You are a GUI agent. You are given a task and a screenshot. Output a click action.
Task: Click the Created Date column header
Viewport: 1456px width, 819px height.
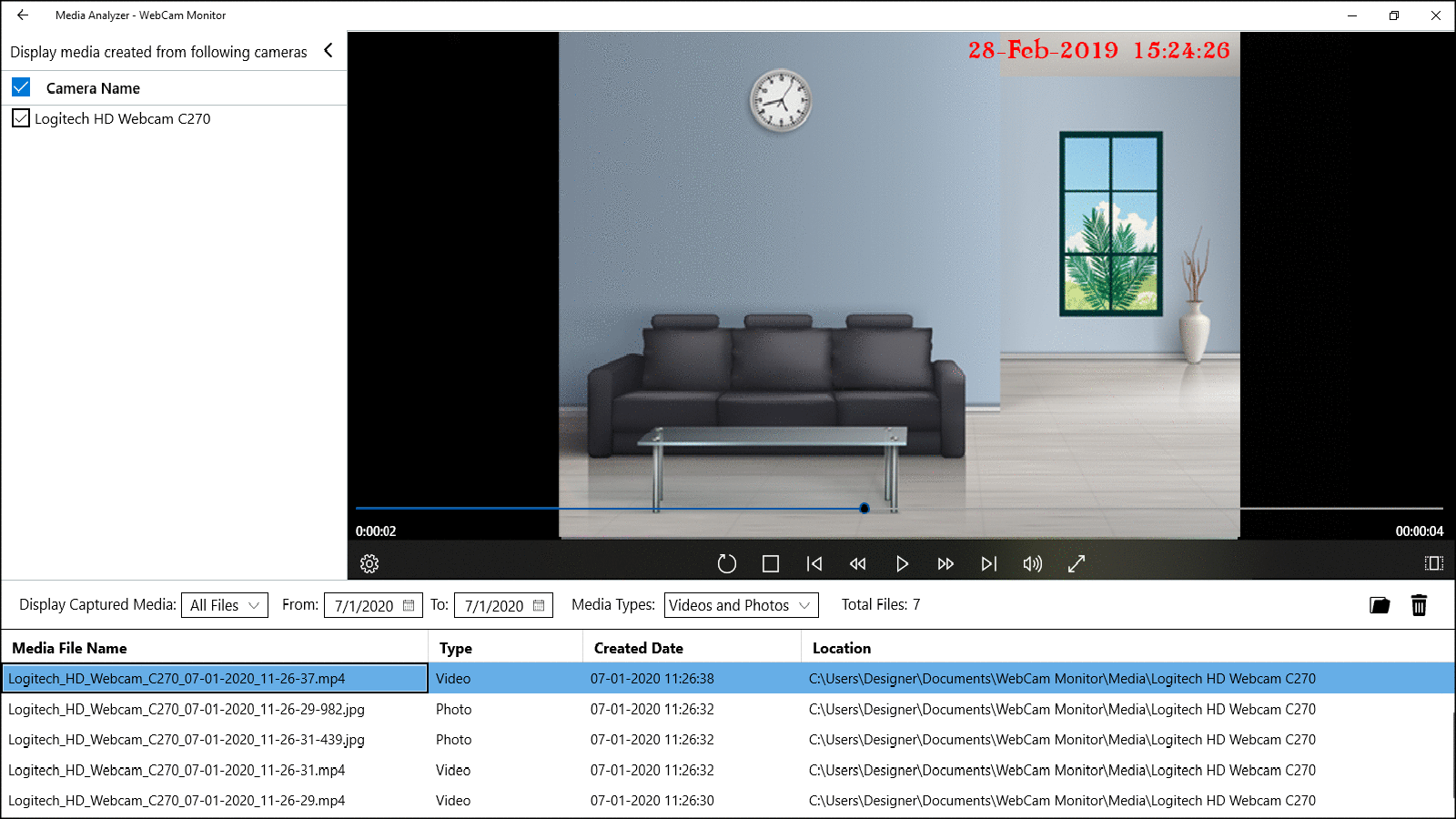[639, 647]
